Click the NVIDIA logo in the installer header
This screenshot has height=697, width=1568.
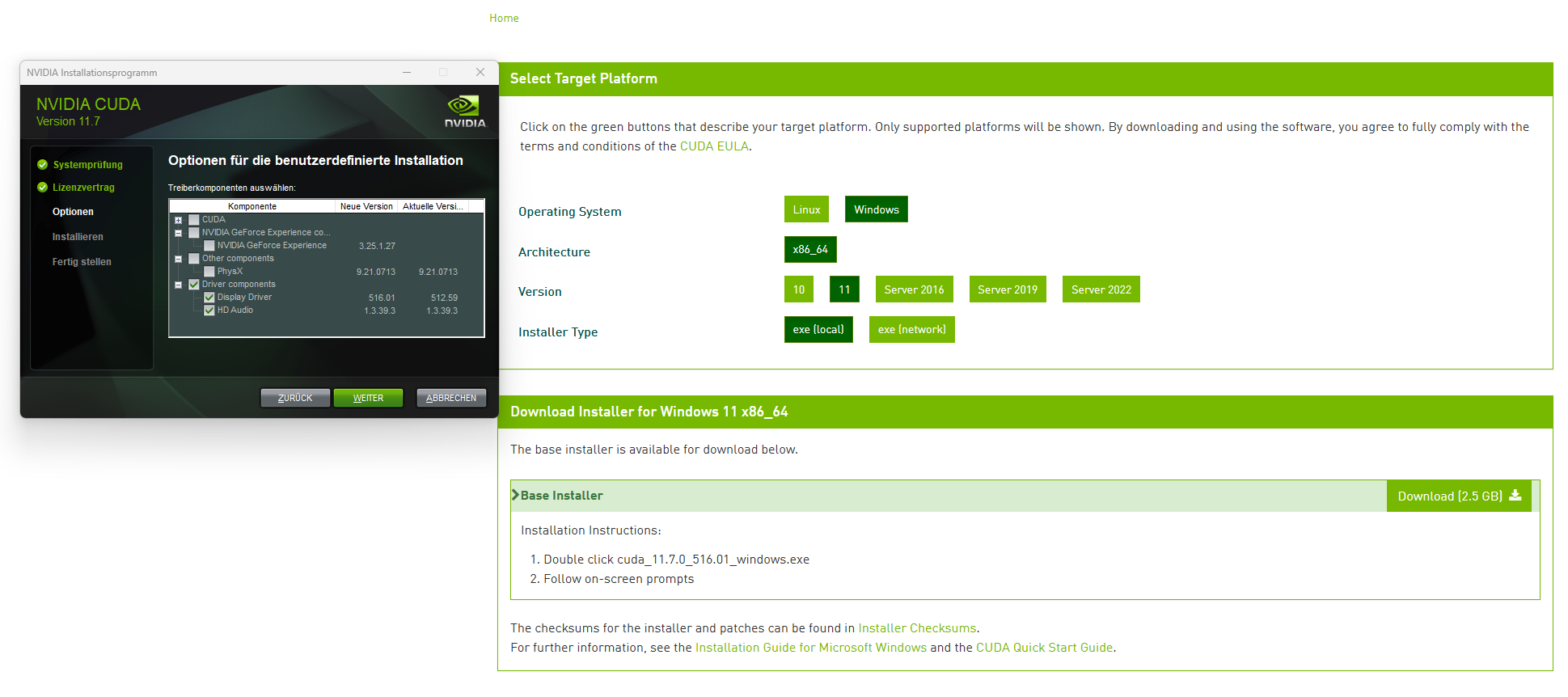pyautogui.click(x=465, y=112)
